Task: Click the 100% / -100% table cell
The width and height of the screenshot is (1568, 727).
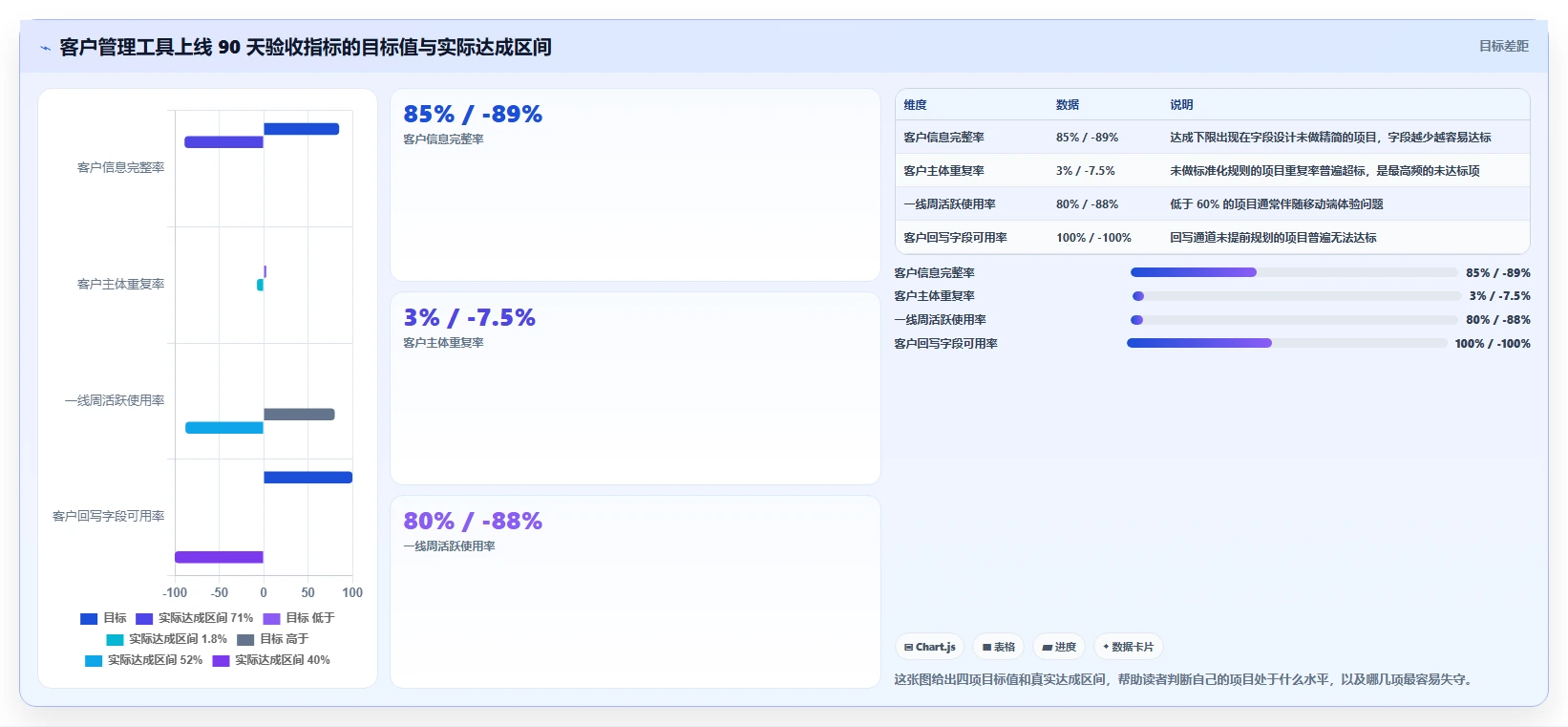Action: coord(1093,238)
